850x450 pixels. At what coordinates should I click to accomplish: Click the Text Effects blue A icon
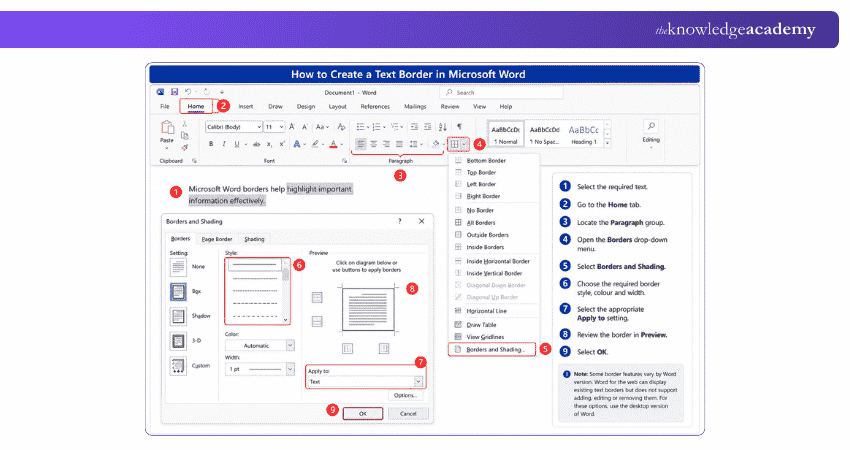pos(297,144)
